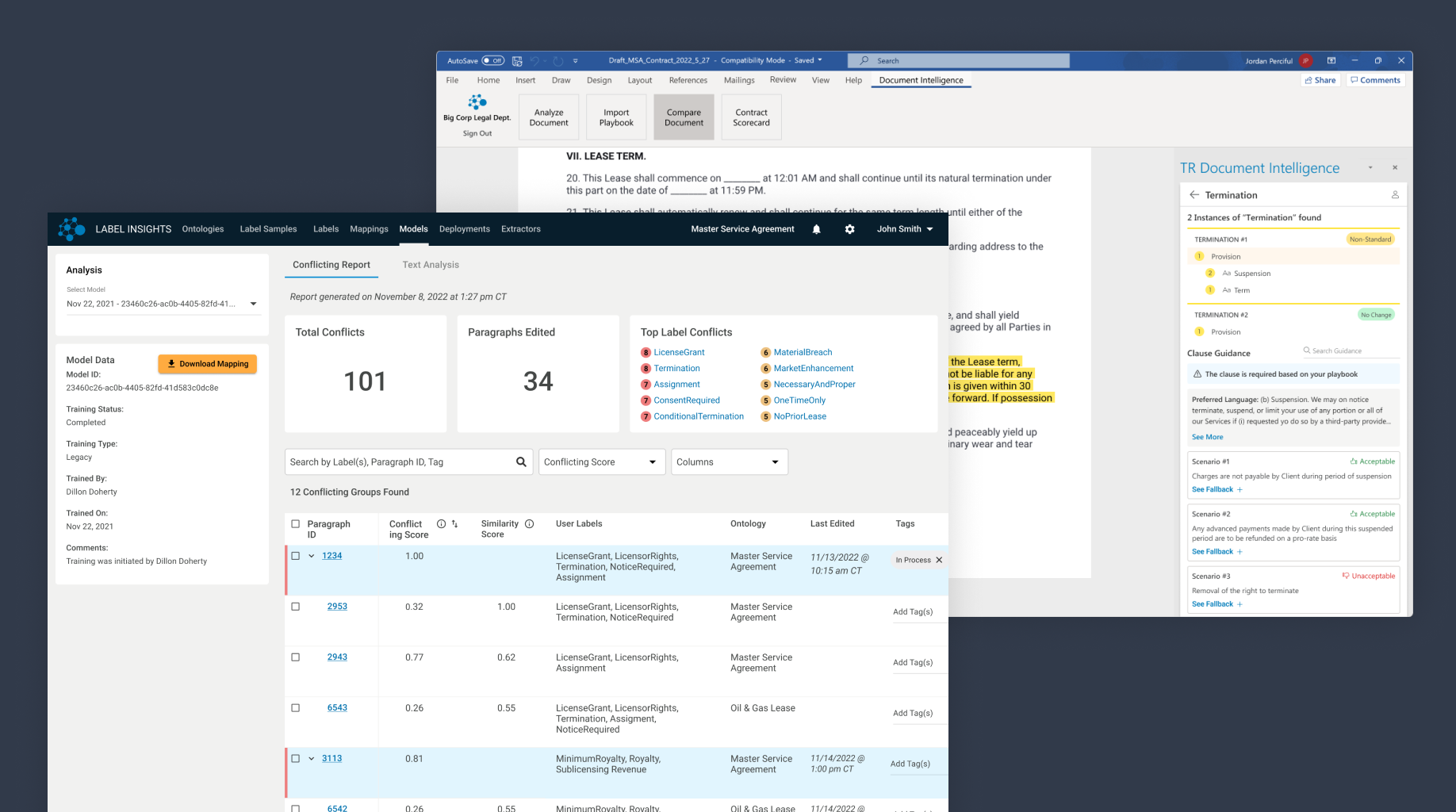Screen dimensions: 1456x812
Task: Click the Search by Label(s) input field
Action: [x=400, y=462]
